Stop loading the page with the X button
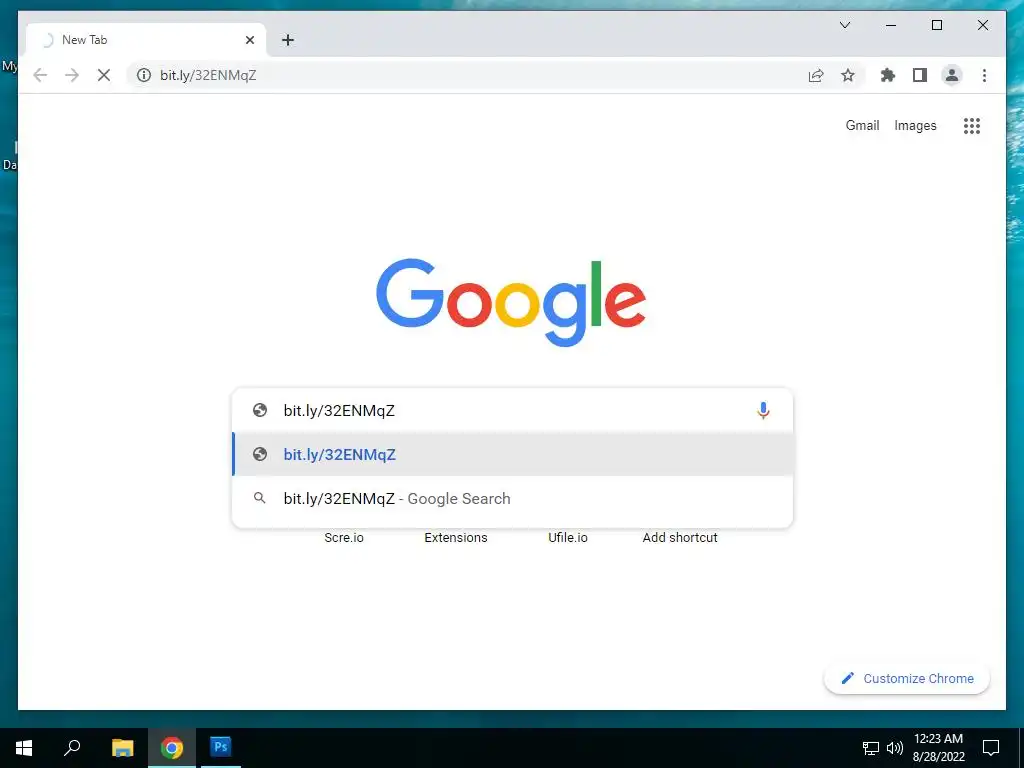This screenshot has width=1024, height=768. click(104, 75)
